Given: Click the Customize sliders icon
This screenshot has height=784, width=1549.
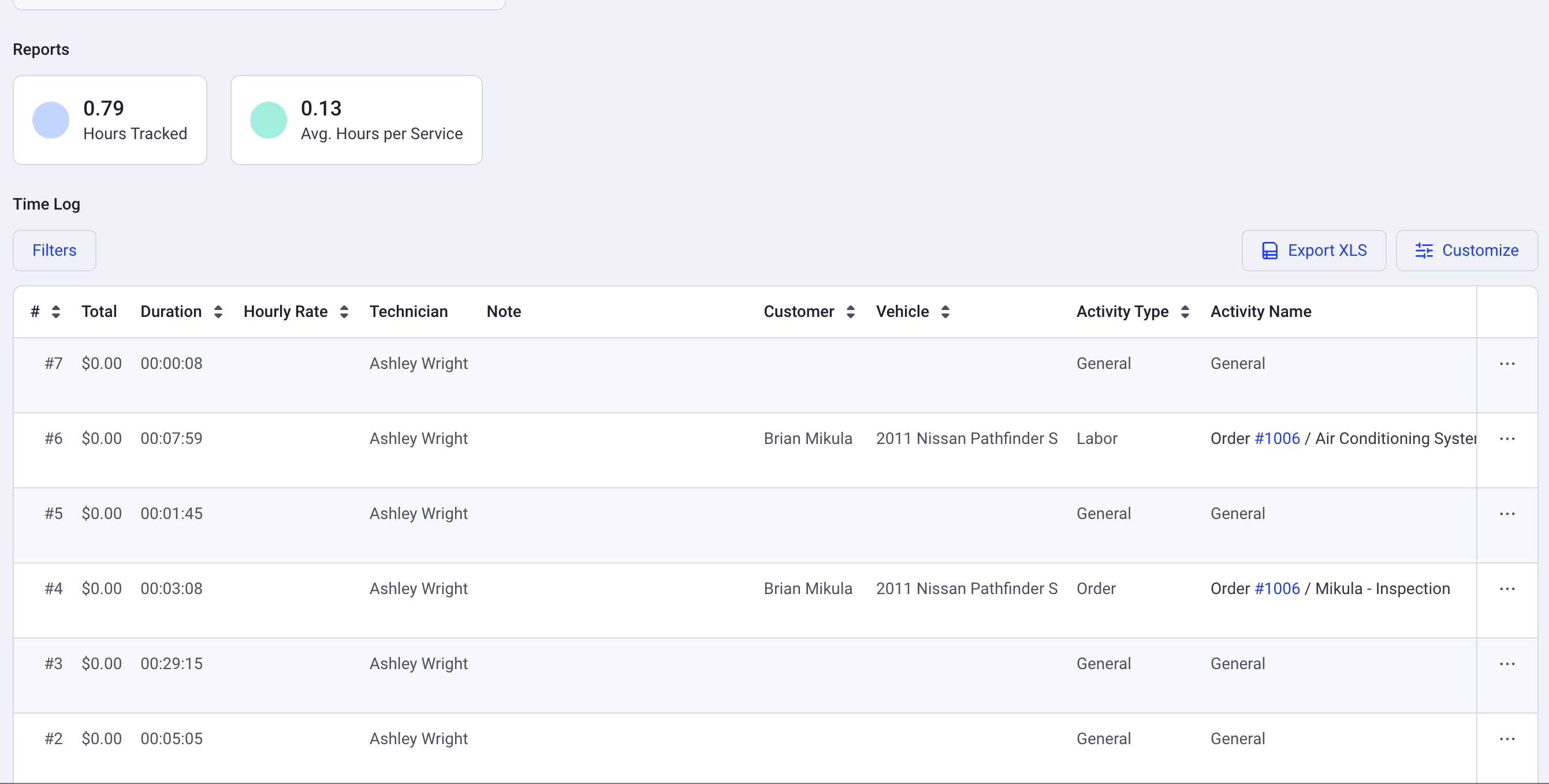Looking at the screenshot, I should [x=1424, y=251].
